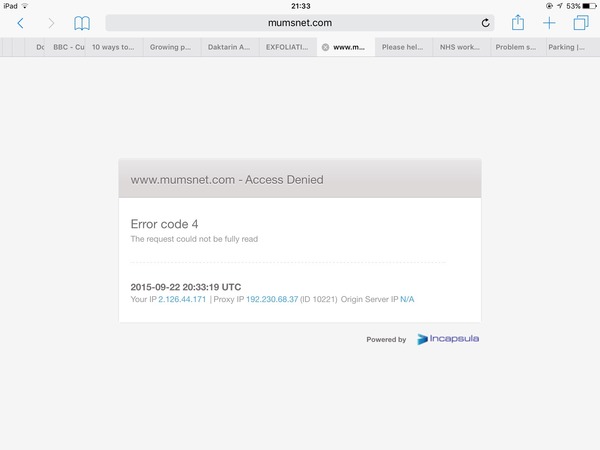600x450 pixels.
Task: Tap the Wi-Fi status icon
Action: (25, 6)
